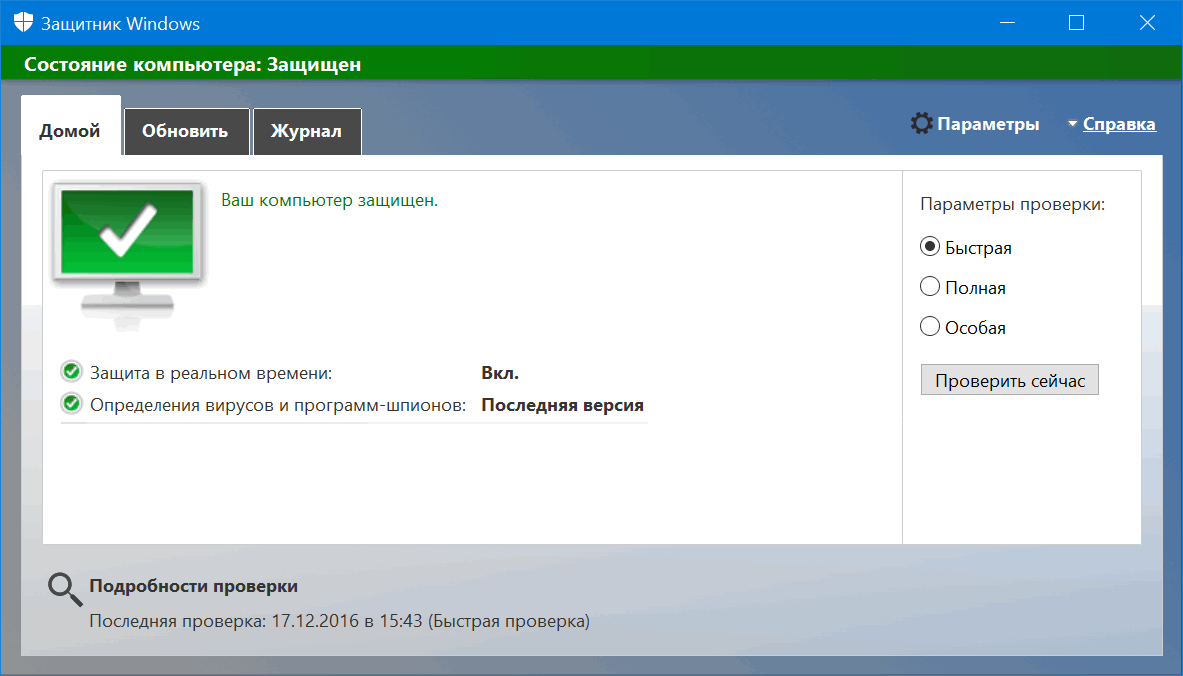Click the green computer status bar
Image resolution: width=1183 pixels, height=676 pixels.
tap(590, 64)
